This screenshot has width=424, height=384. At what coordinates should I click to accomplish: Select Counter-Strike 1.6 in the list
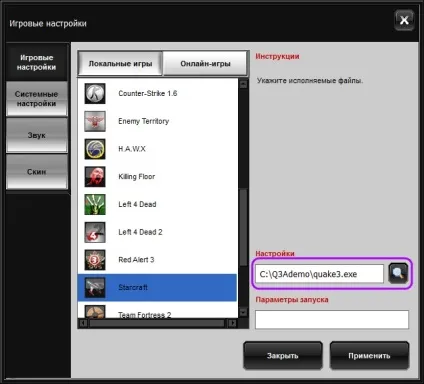tap(158, 94)
